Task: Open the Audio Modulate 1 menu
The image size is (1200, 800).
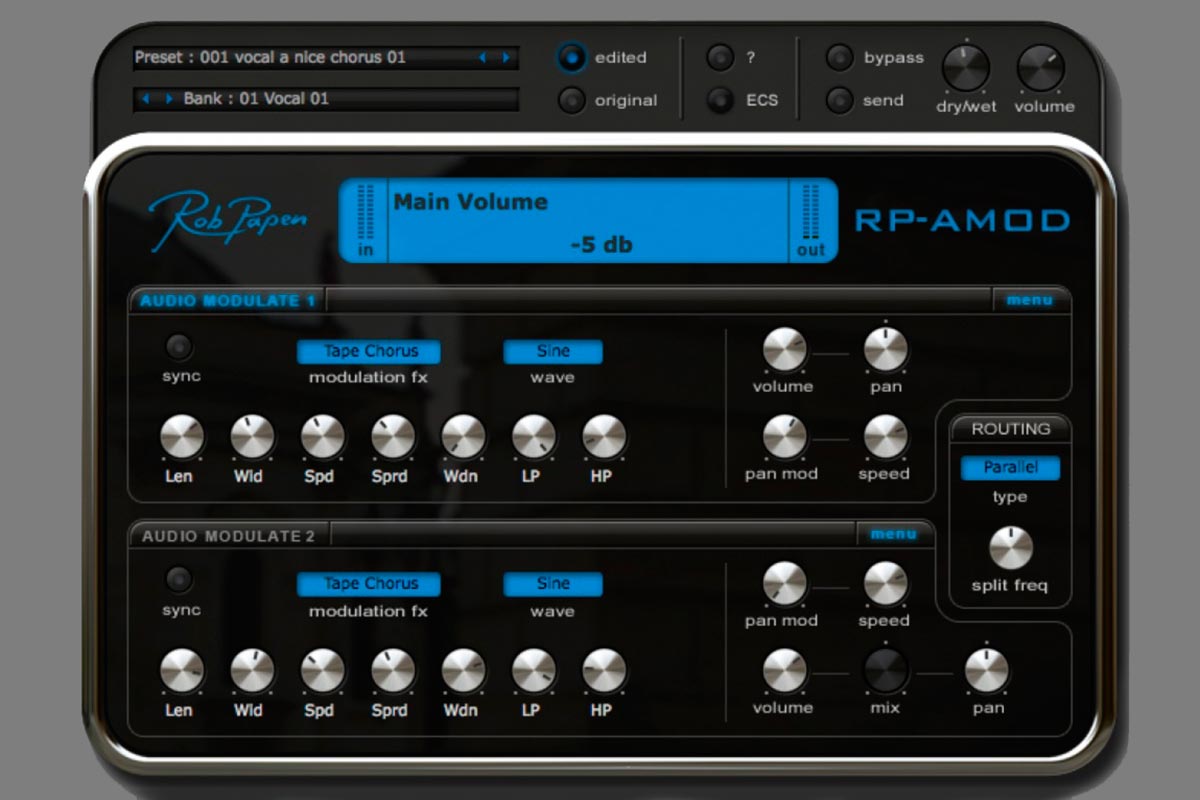Action: [x=1029, y=300]
